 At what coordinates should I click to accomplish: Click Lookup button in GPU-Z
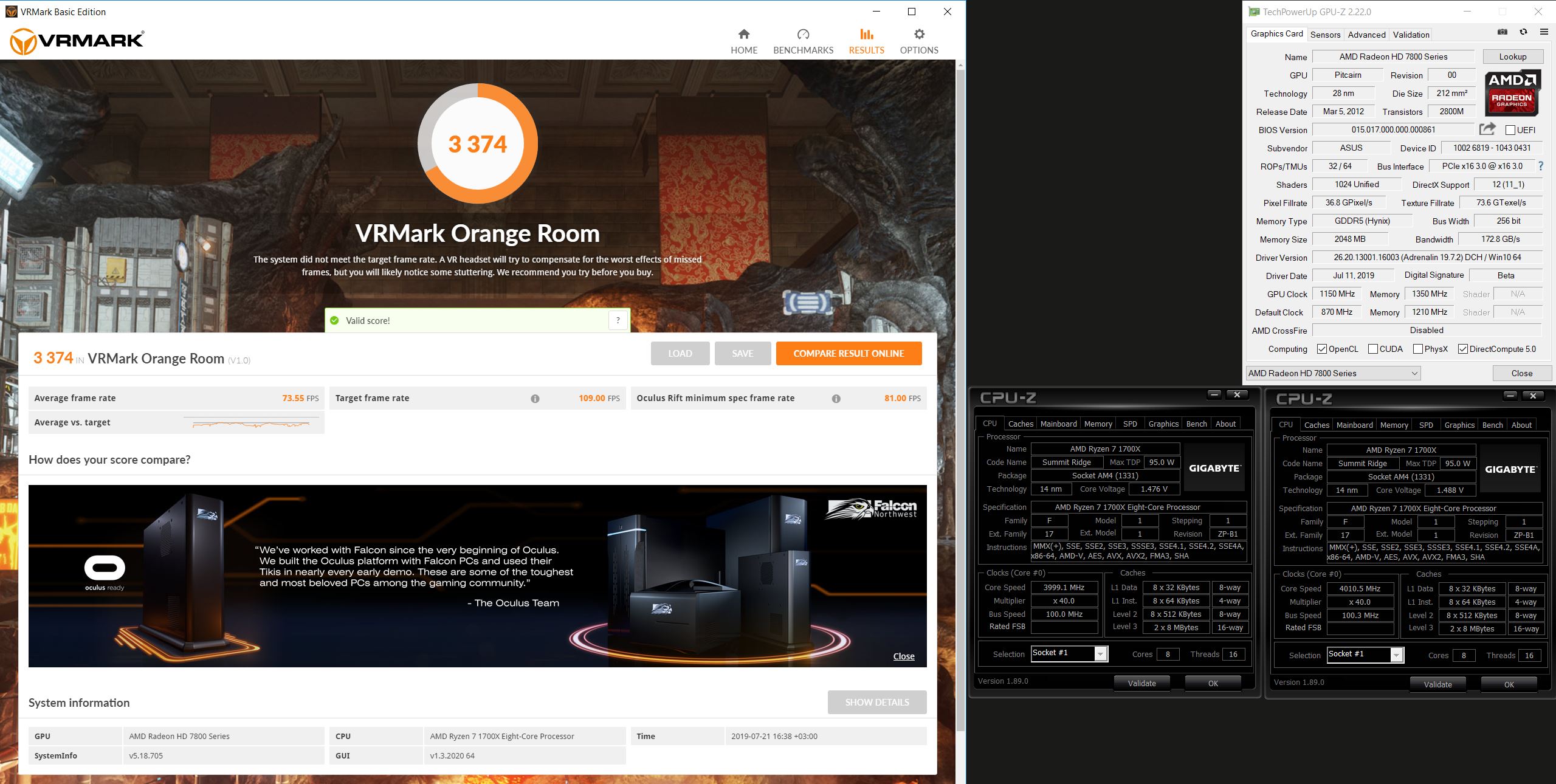[x=1512, y=57]
